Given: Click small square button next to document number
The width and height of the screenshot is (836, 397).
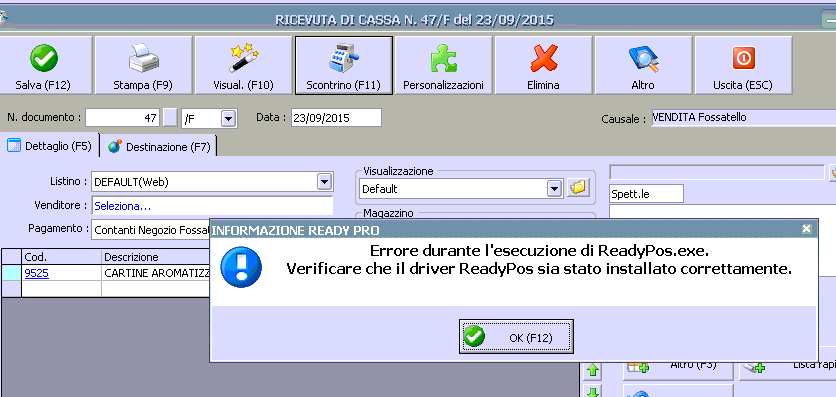Looking at the screenshot, I should point(170,118).
